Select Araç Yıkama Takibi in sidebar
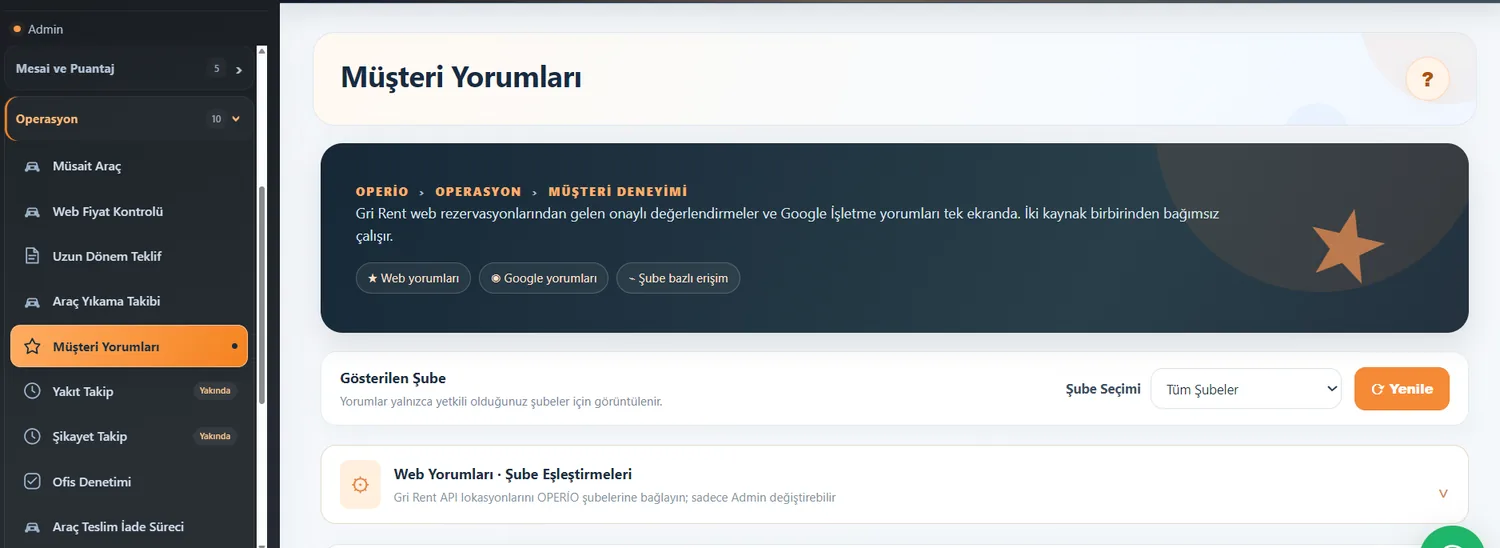 pos(128,301)
